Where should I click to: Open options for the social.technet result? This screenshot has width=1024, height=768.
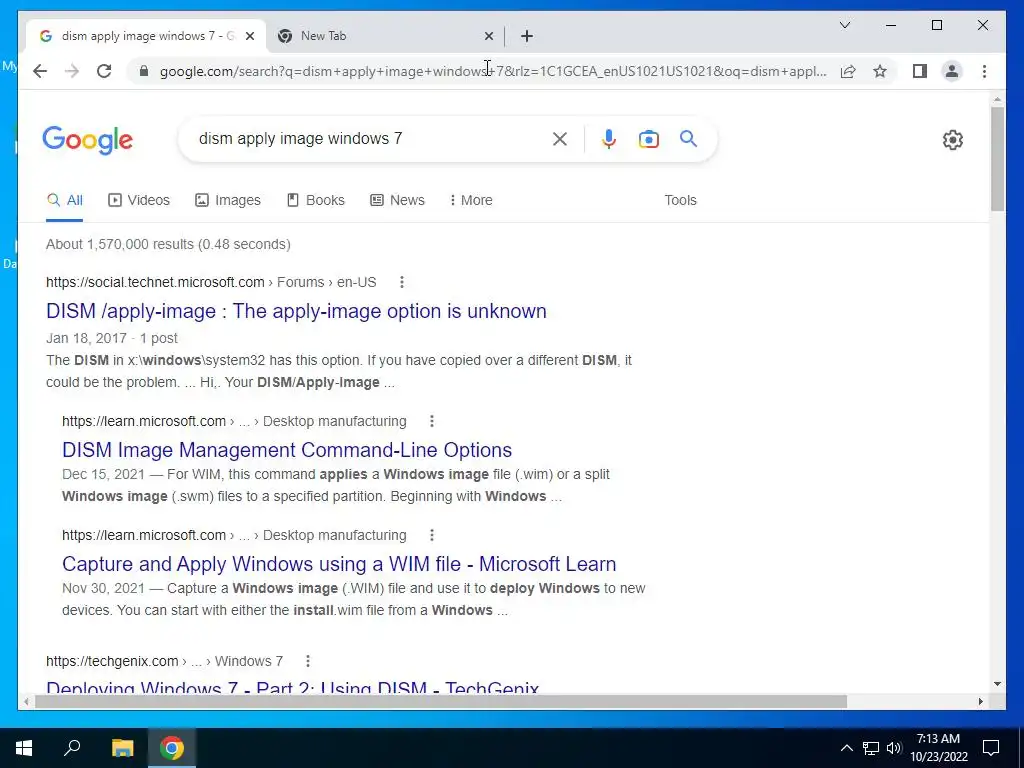402,282
